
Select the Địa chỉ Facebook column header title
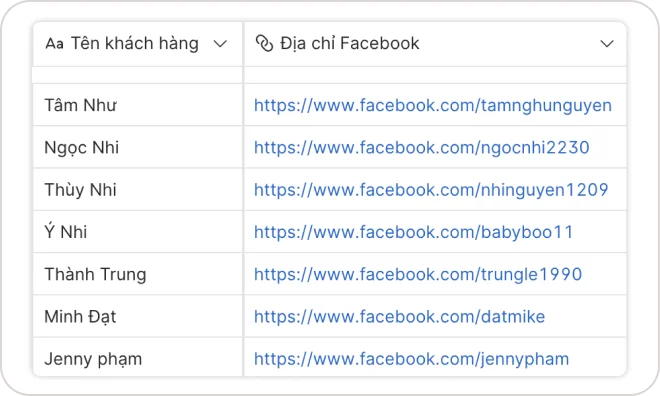350,43
